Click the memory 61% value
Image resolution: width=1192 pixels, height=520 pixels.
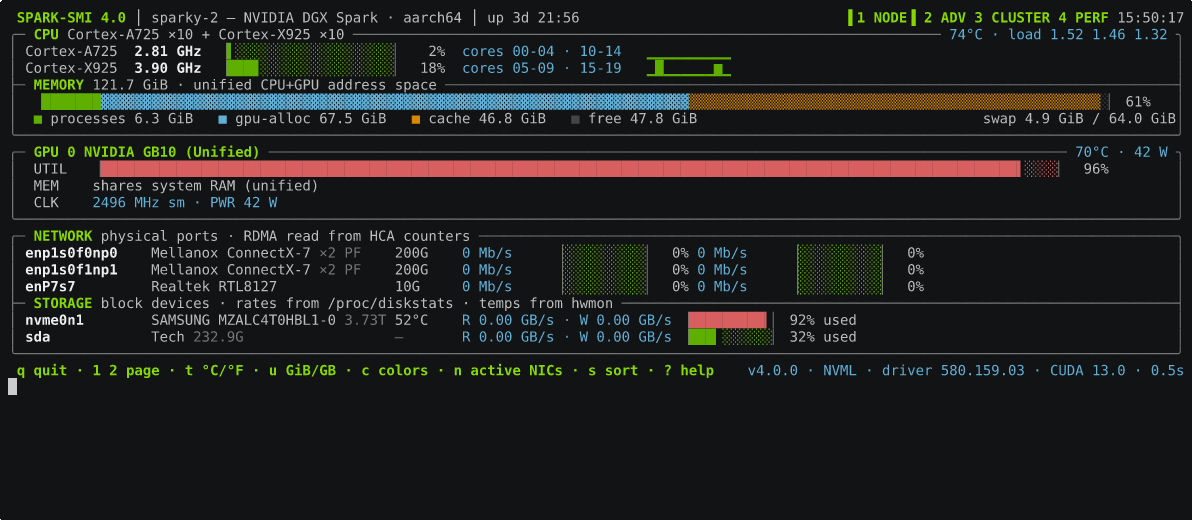point(1138,102)
